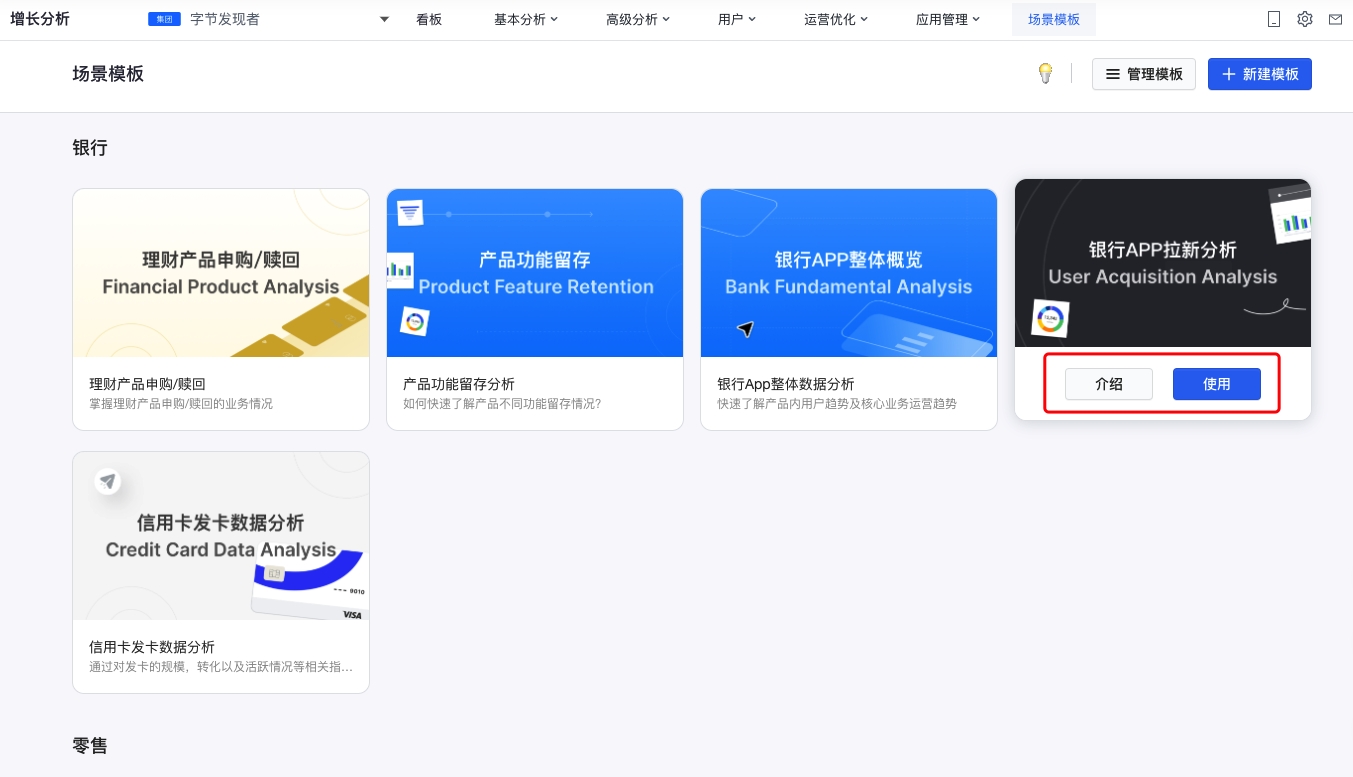Click the mobile device icon in header
This screenshot has width=1353, height=777.
point(1274,19)
